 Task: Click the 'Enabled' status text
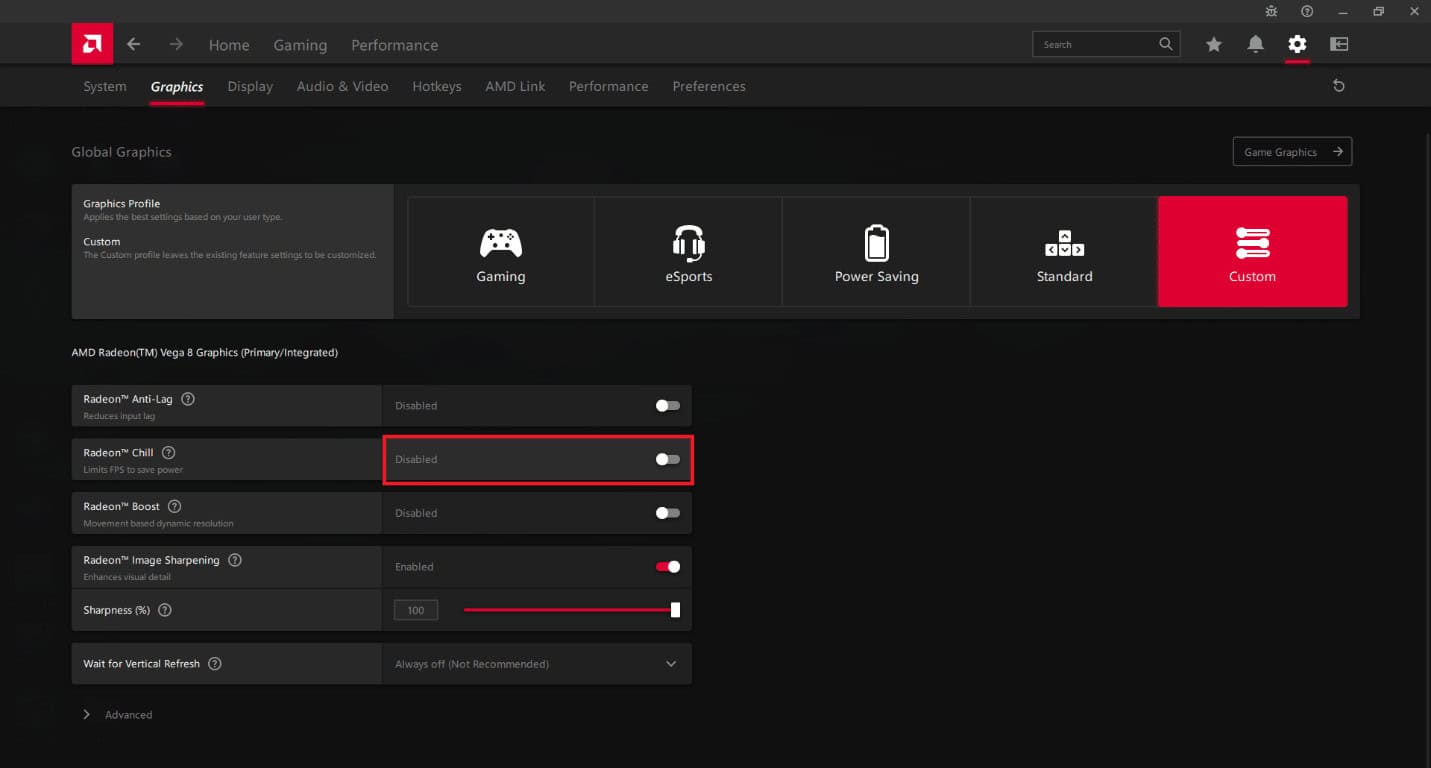click(414, 567)
